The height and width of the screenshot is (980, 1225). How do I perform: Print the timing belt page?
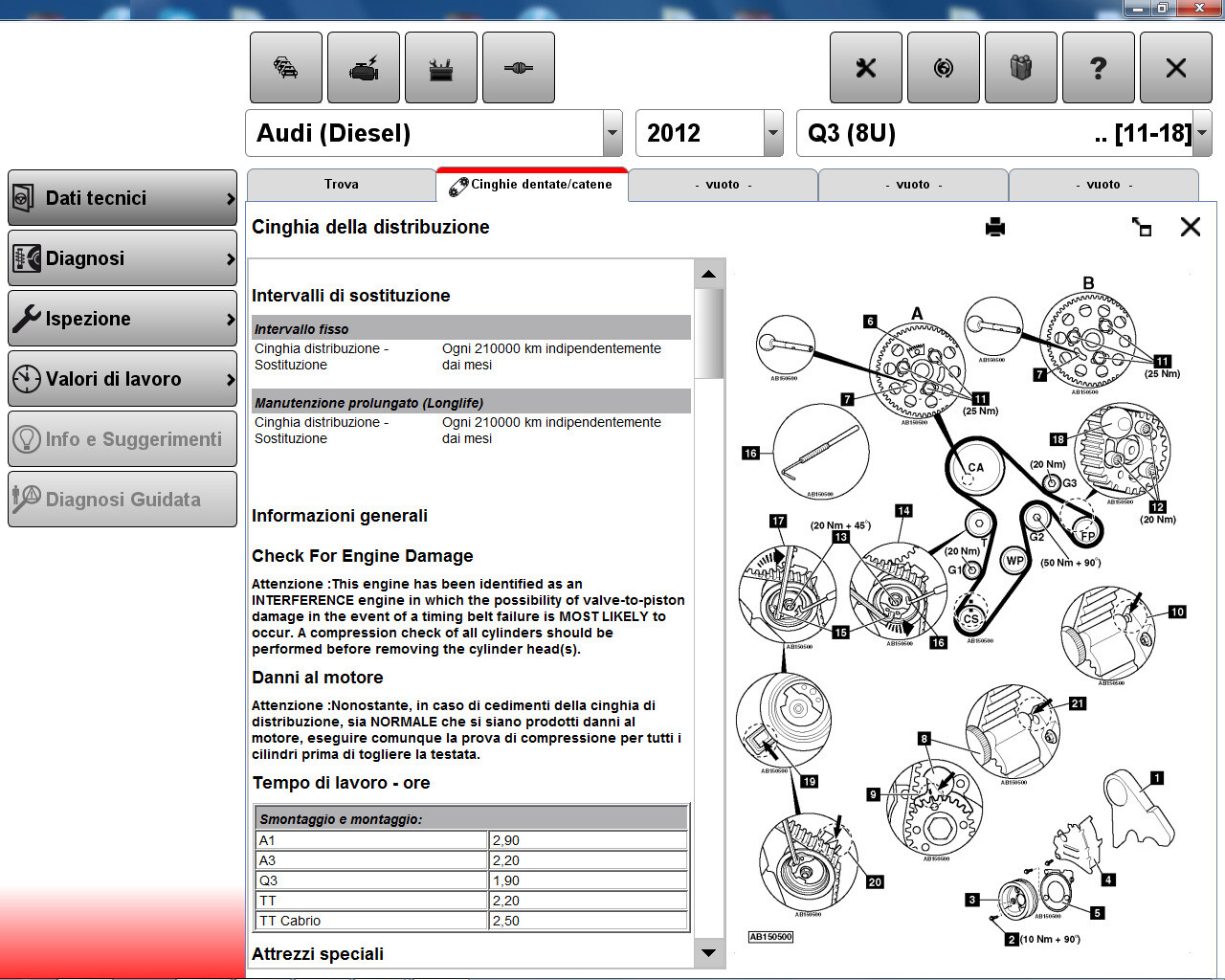pos(995,227)
